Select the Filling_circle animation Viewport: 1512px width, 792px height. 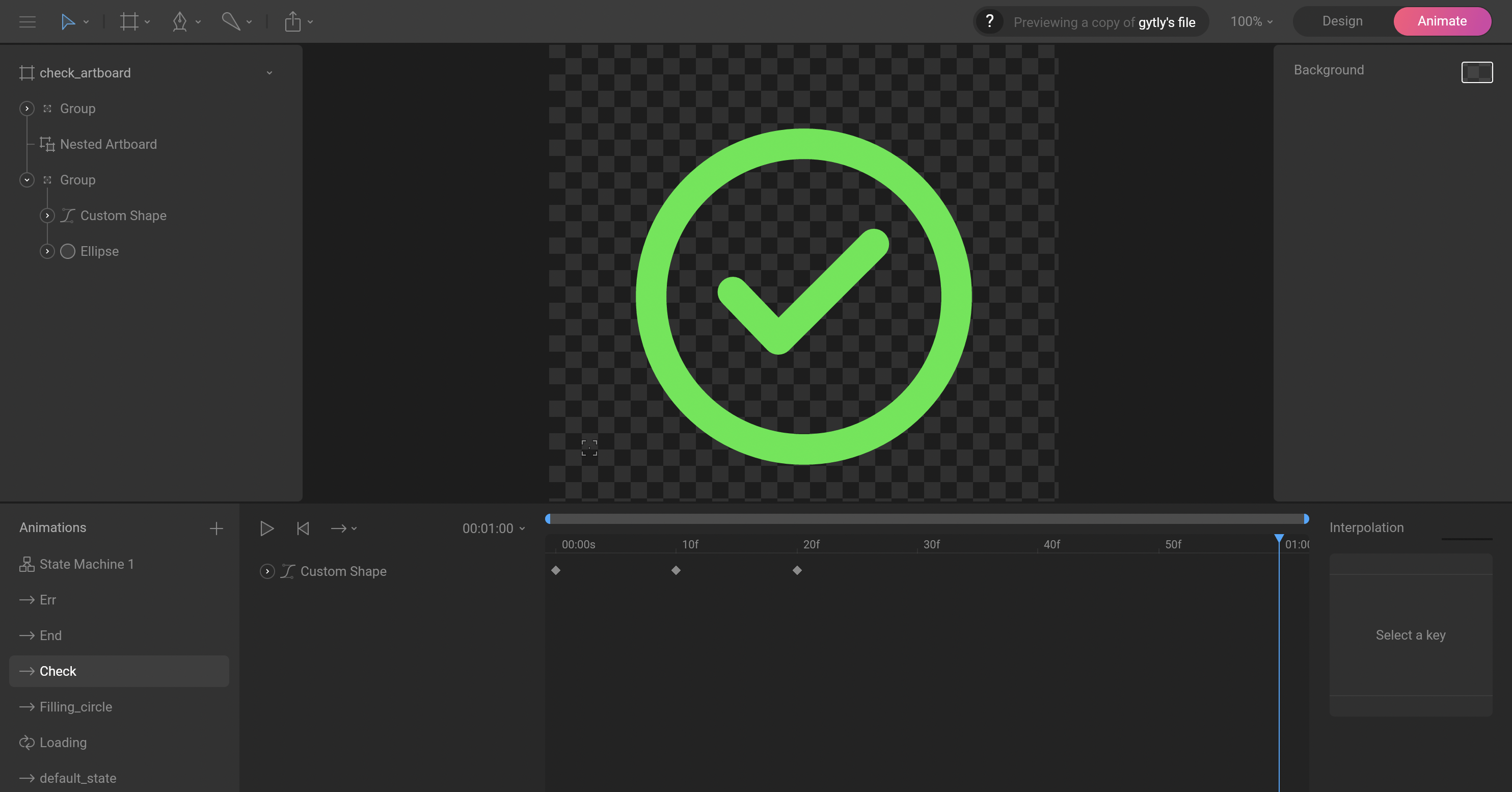point(76,707)
